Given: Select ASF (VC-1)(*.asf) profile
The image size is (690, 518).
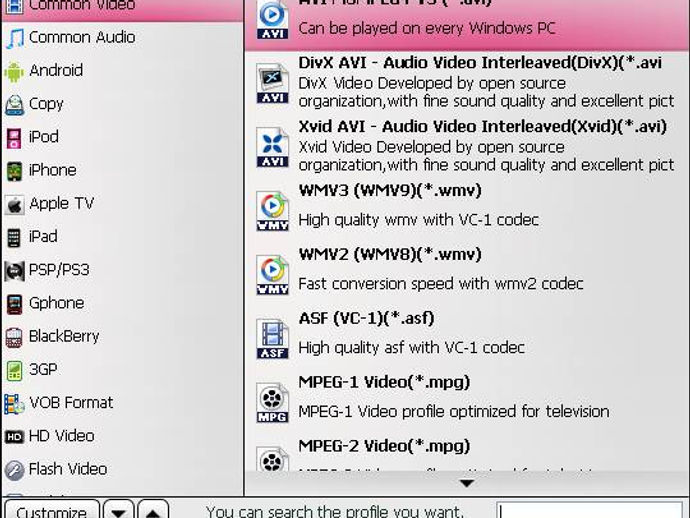Looking at the screenshot, I should click(366, 318).
